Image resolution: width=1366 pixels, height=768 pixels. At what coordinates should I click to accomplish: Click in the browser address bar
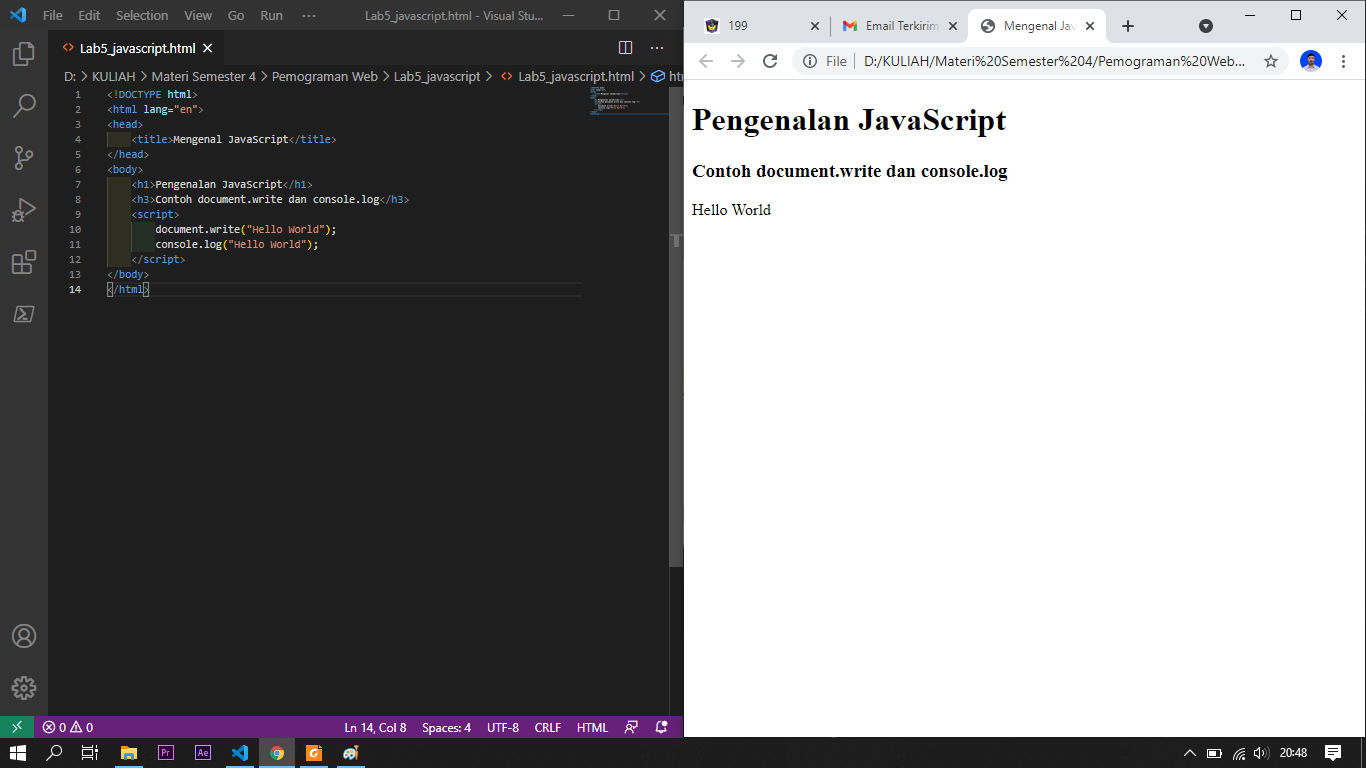1050,61
